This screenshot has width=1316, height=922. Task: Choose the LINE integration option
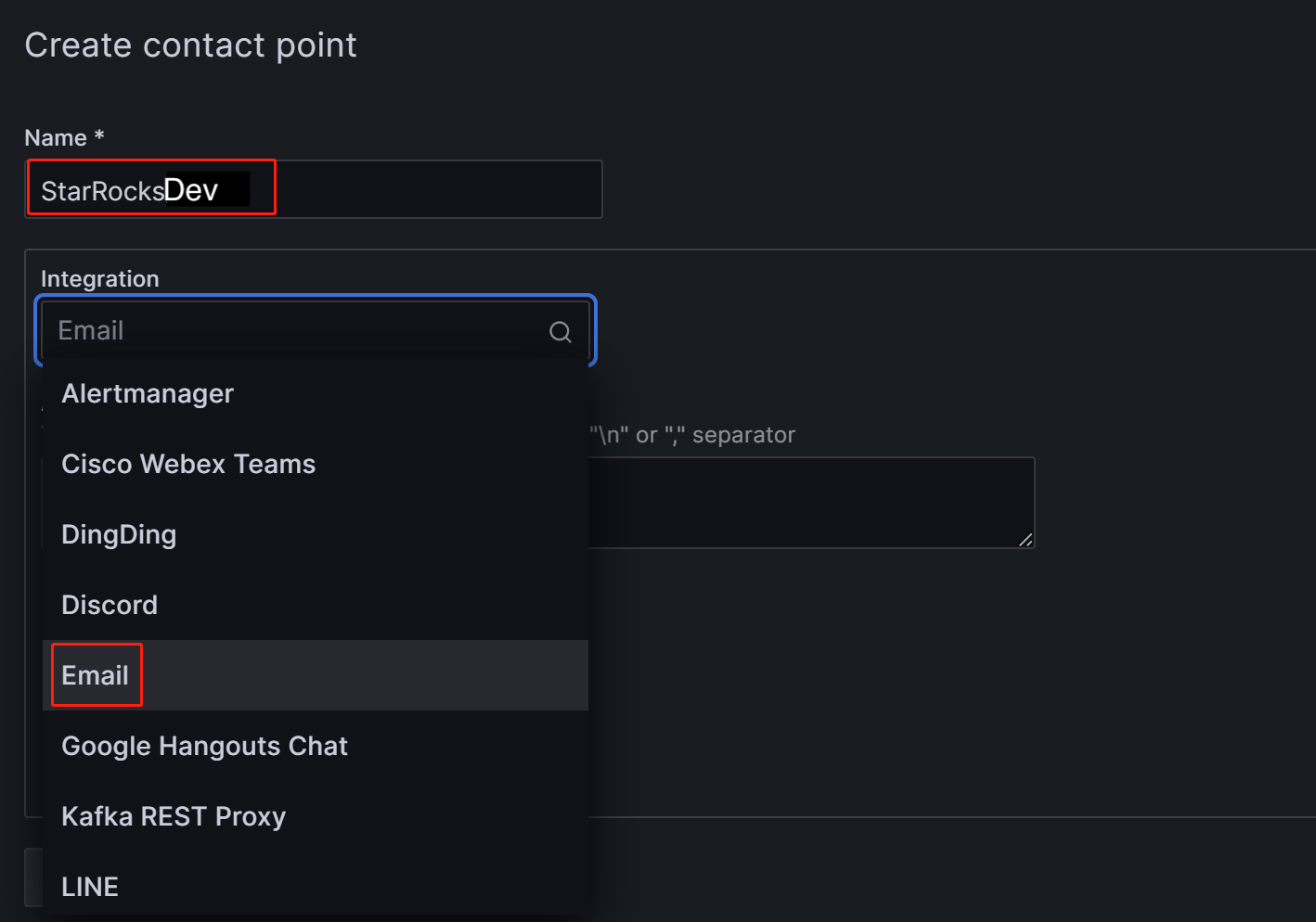(90, 888)
